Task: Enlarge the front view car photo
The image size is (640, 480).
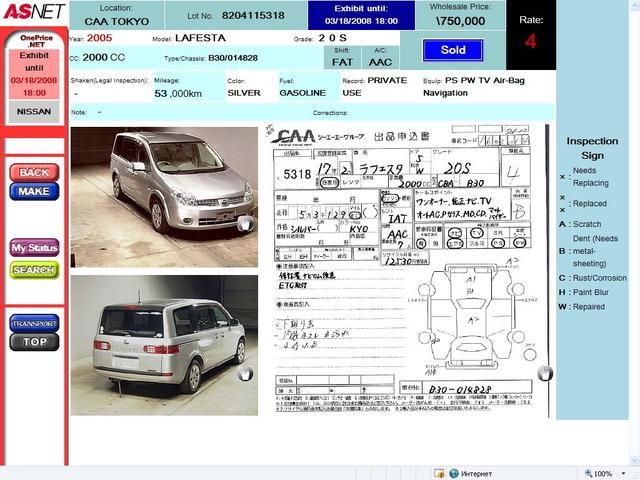Action: pos(164,197)
